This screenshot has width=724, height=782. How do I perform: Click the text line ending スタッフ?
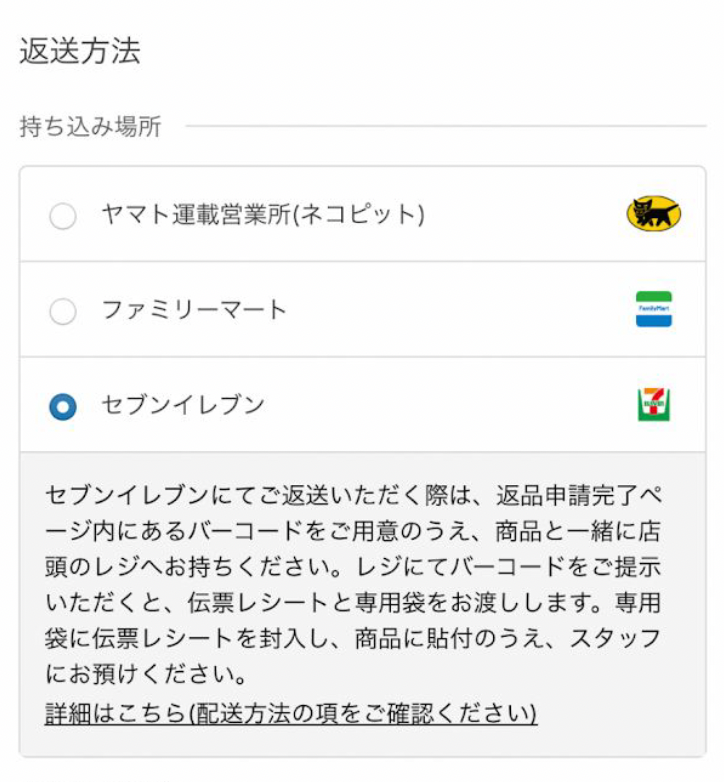(353, 638)
